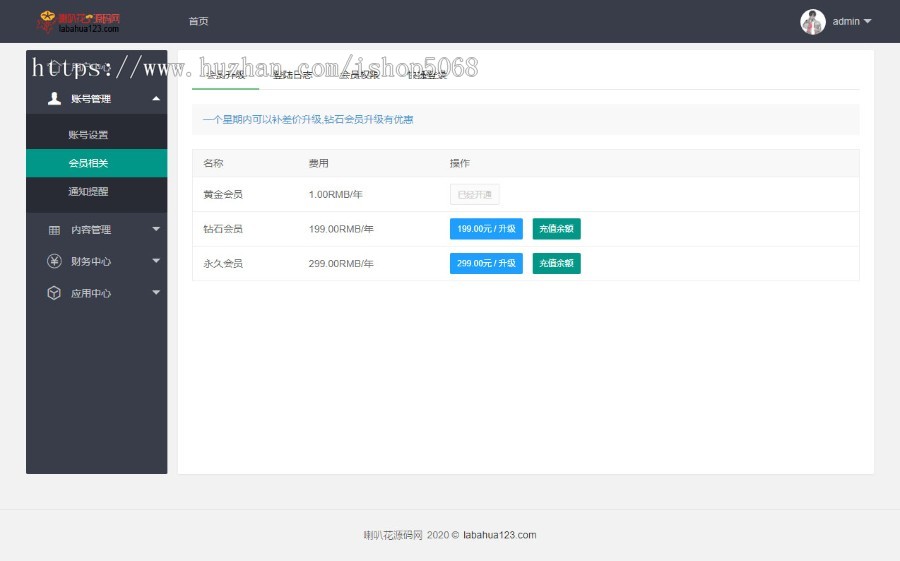Collapse the 账号管理 sidebar section
The height and width of the screenshot is (561, 900).
[155, 99]
